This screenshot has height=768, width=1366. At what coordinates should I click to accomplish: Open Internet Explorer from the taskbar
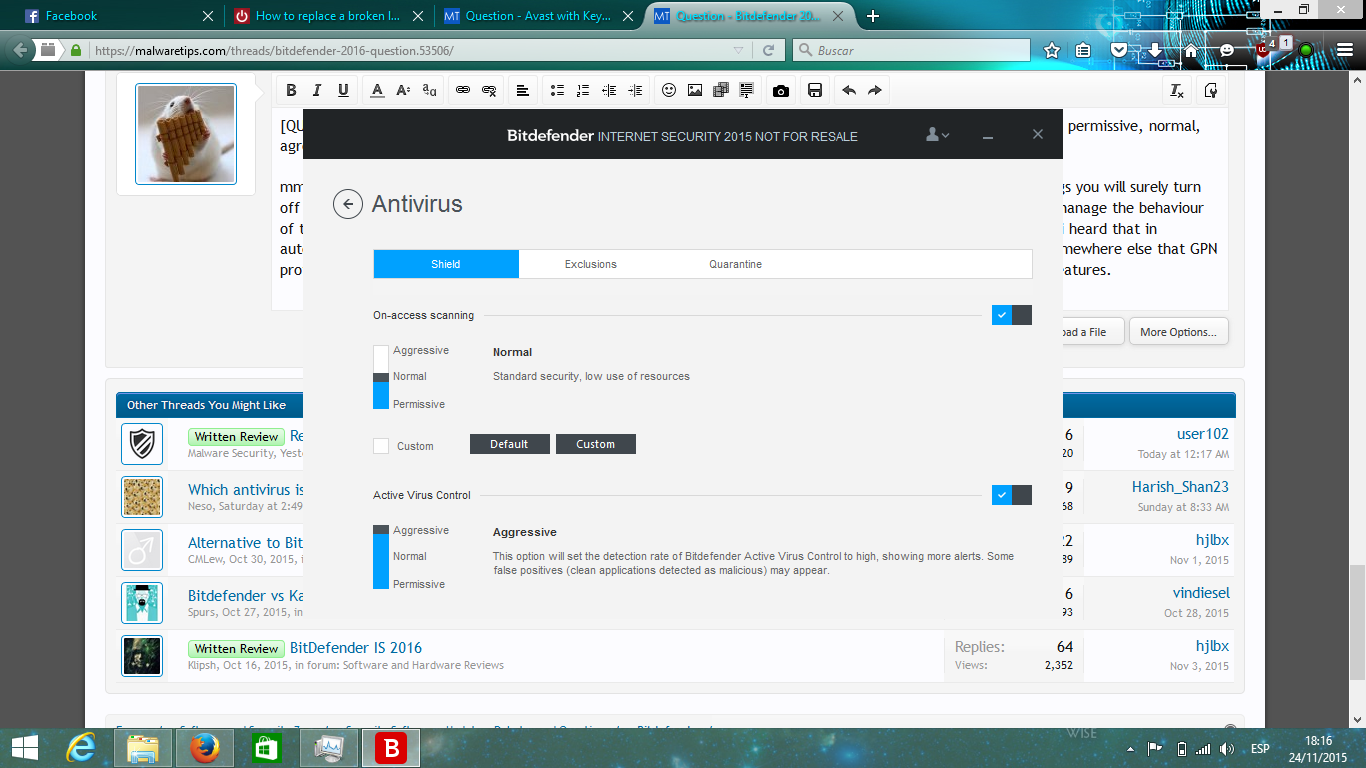click(x=80, y=748)
